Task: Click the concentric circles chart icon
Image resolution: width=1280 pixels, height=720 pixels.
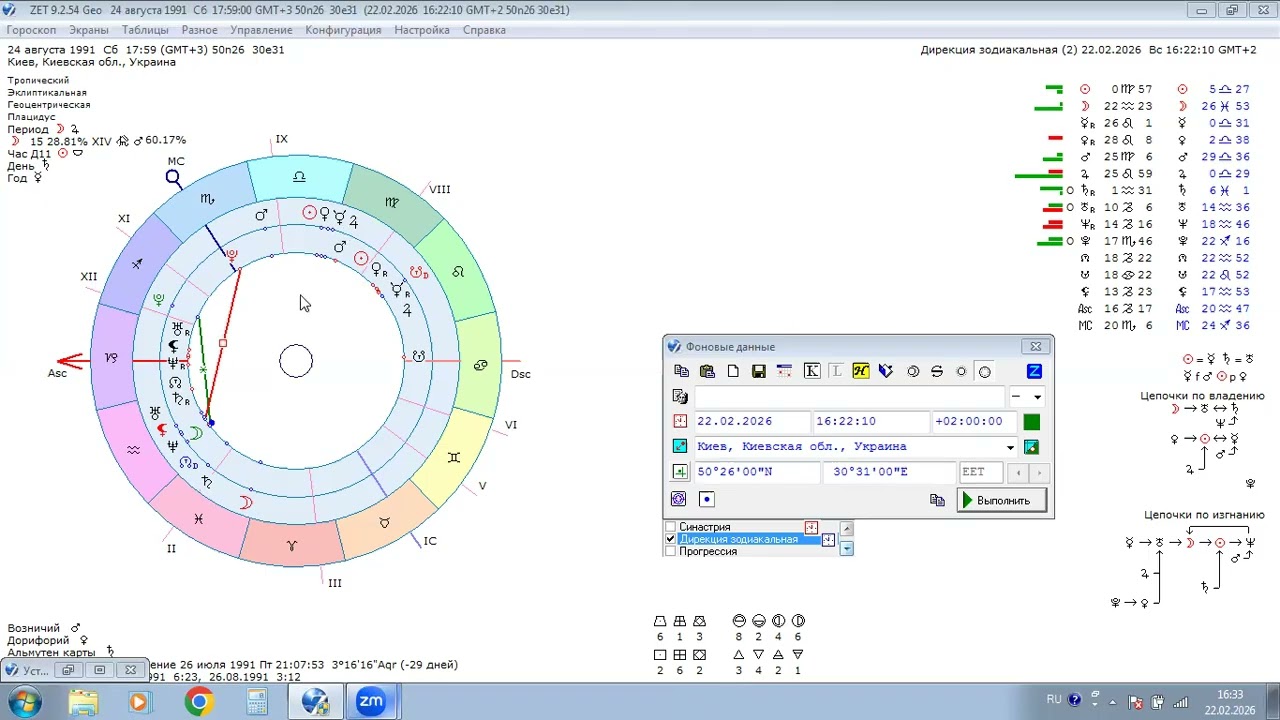Action: pyautogui.click(x=680, y=499)
